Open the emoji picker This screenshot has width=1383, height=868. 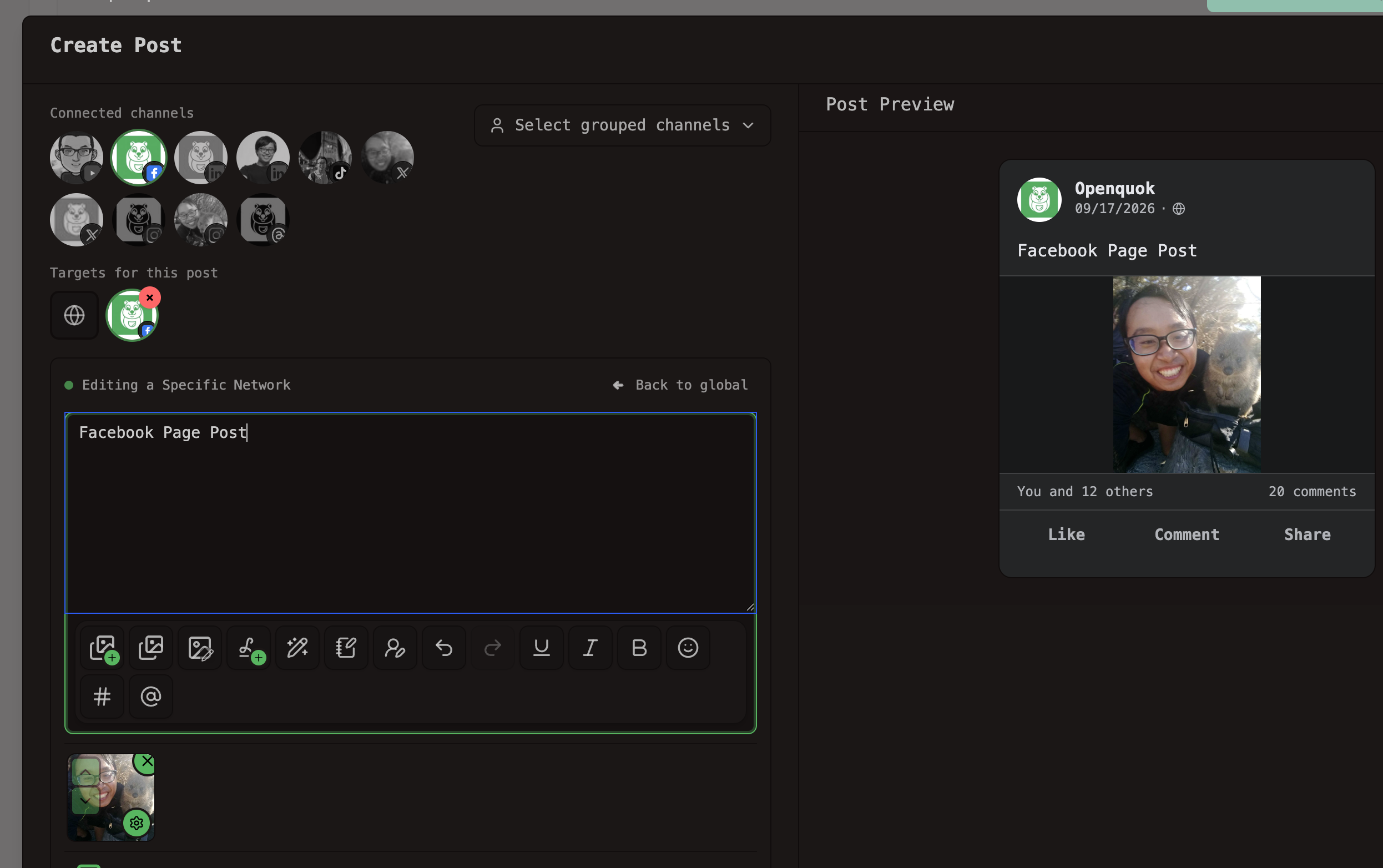pyautogui.click(x=688, y=648)
